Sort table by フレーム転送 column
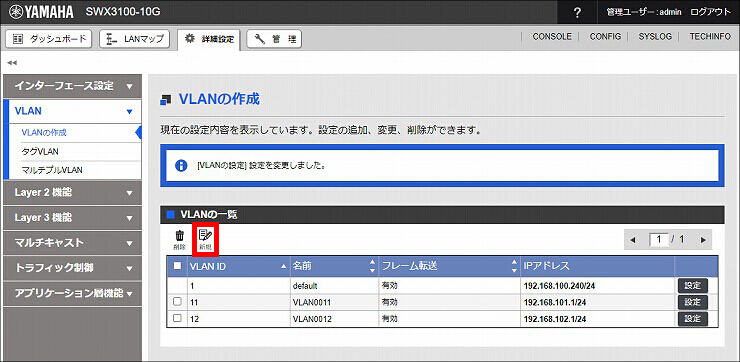 coord(449,266)
